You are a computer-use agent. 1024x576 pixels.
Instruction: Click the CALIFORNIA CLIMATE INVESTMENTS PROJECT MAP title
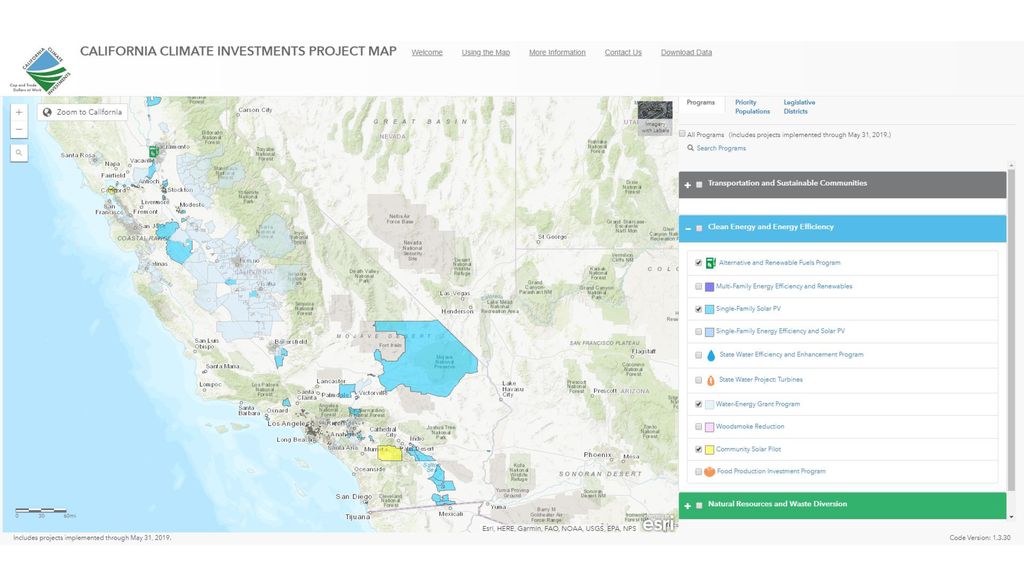point(238,52)
